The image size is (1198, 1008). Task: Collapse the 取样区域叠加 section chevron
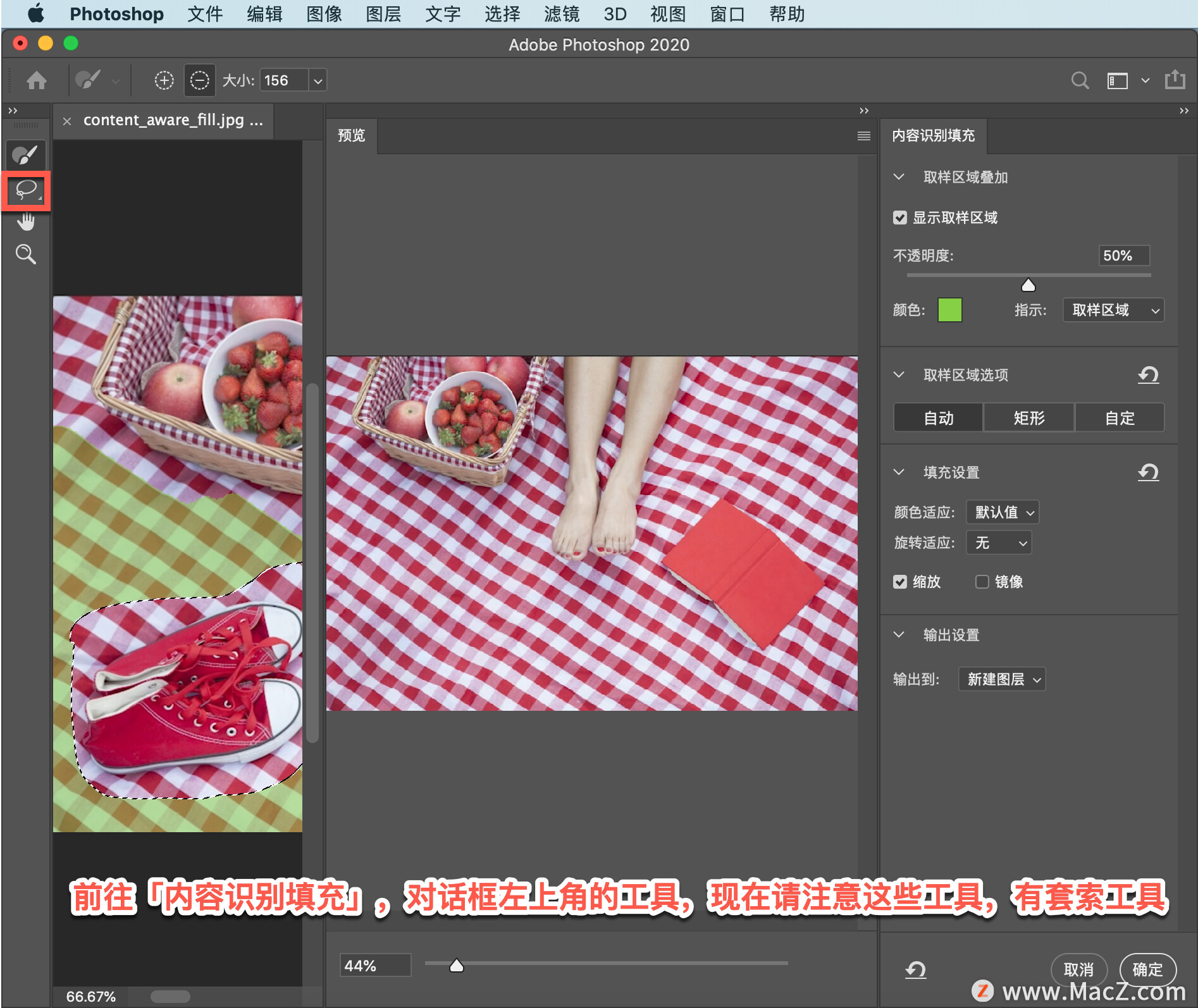tap(899, 177)
